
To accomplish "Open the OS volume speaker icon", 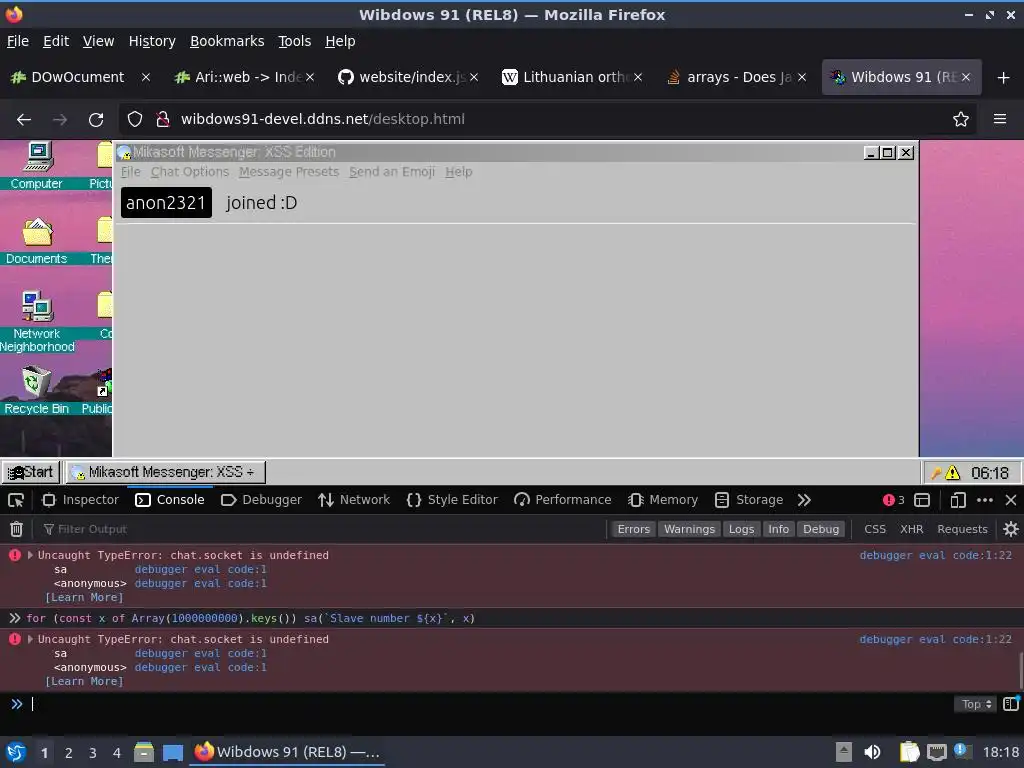I will [x=872, y=752].
